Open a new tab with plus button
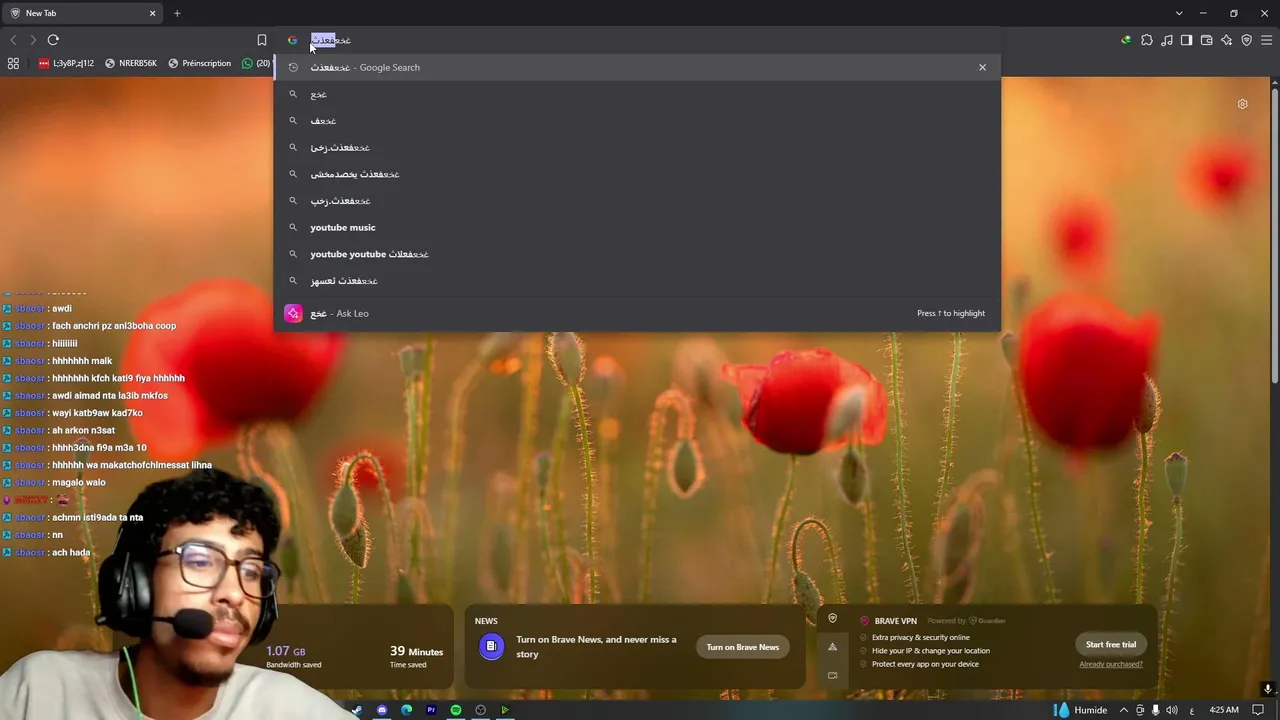 (177, 13)
